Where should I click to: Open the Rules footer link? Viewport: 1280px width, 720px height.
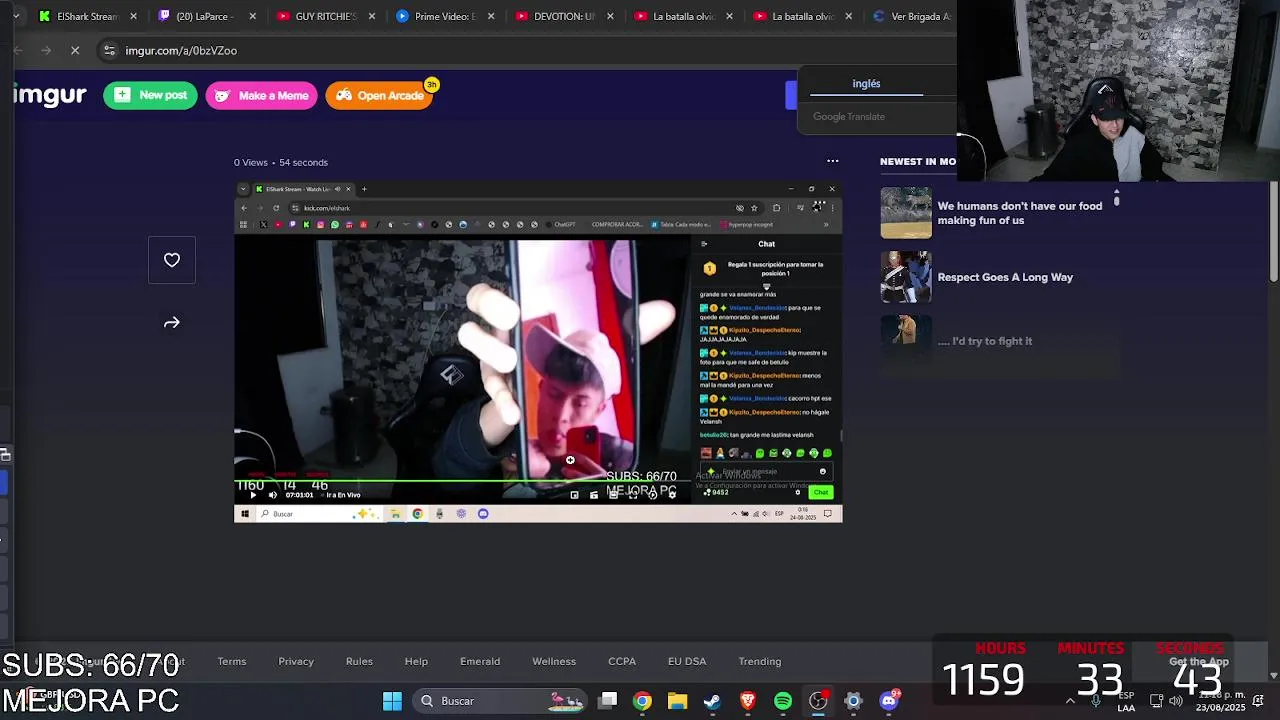359,661
